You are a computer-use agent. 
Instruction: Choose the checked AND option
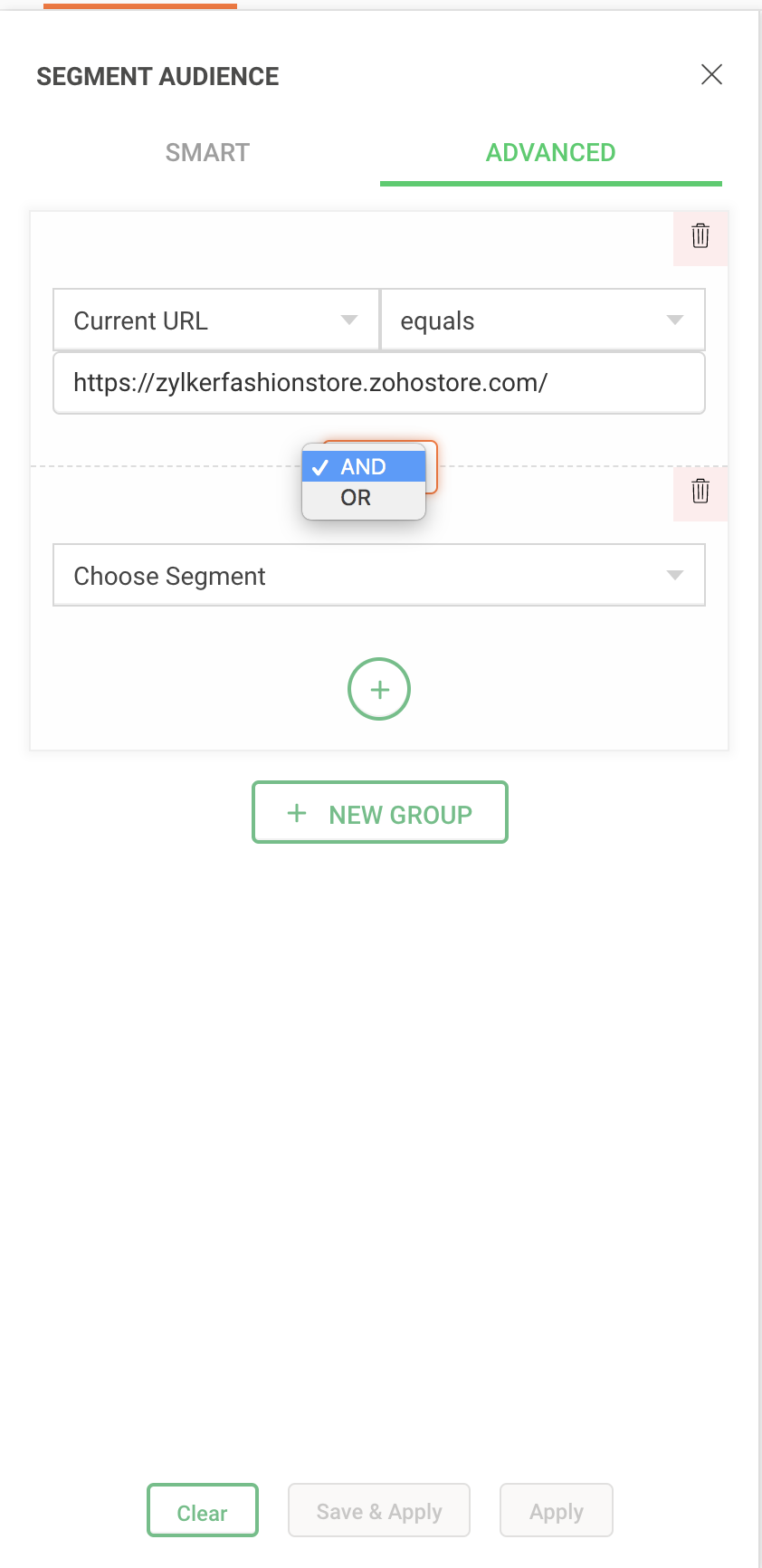pos(364,466)
